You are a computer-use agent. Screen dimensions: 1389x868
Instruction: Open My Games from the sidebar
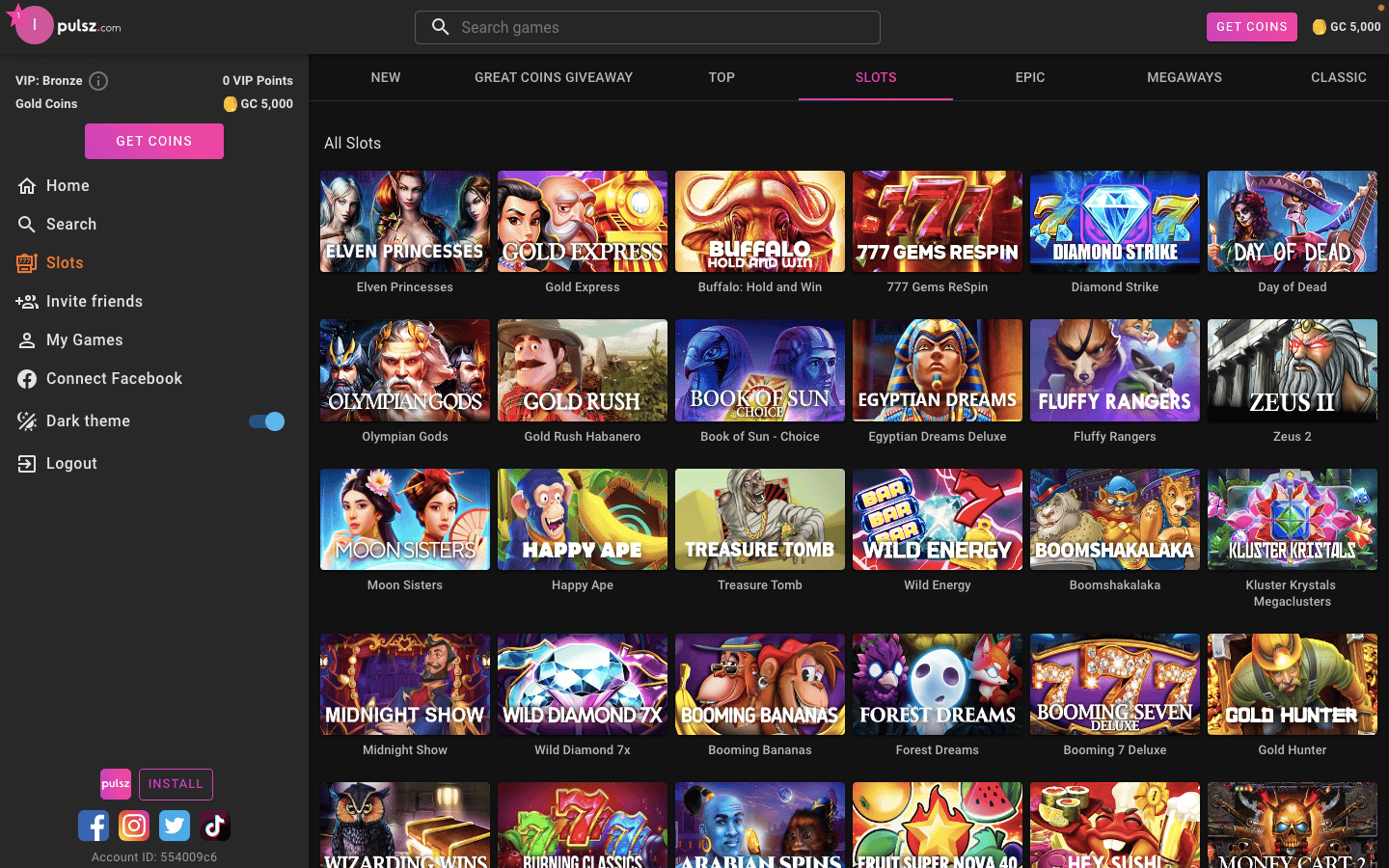[26, 339]
